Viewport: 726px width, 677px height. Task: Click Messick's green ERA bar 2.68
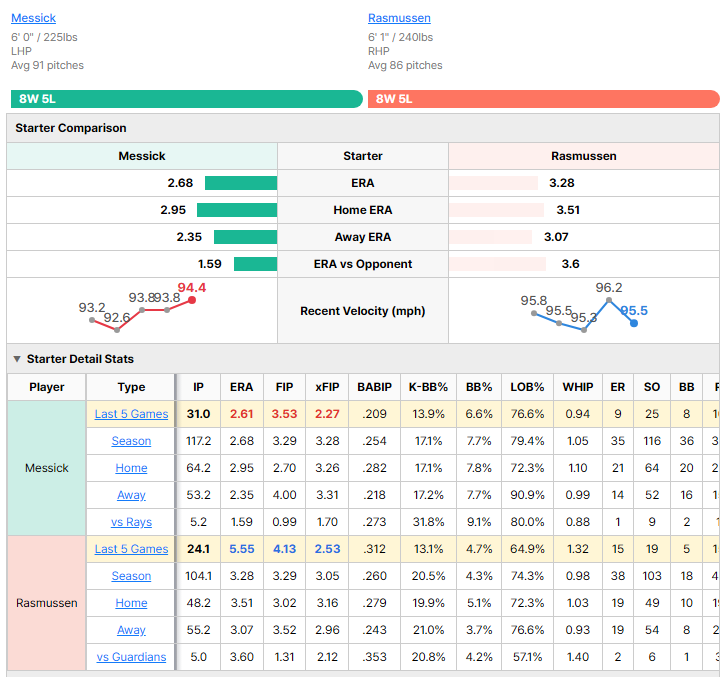[x=241, y=183]
